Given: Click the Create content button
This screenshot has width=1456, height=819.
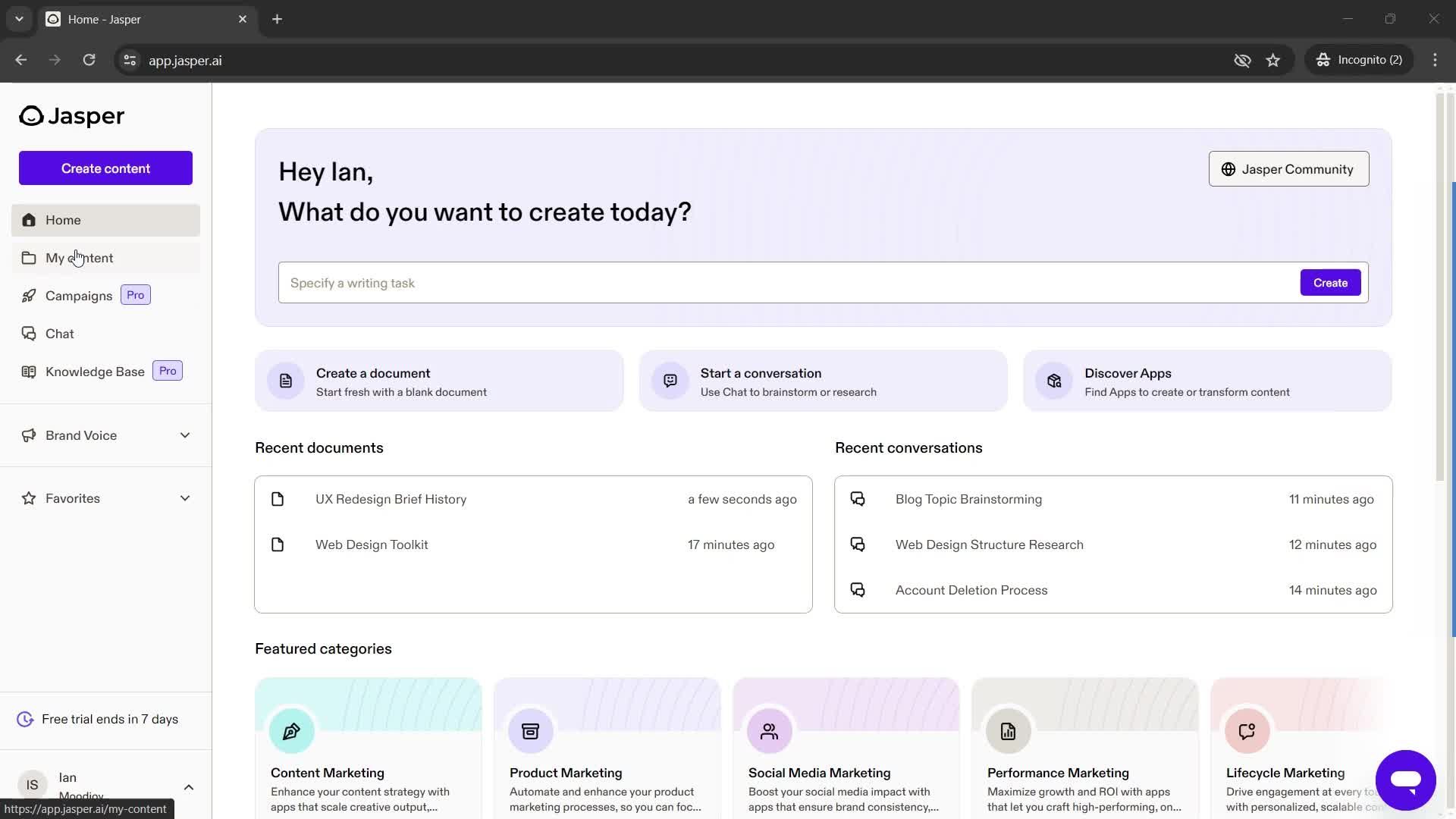Looking at the screenshot, I should (x=105, y=168).
